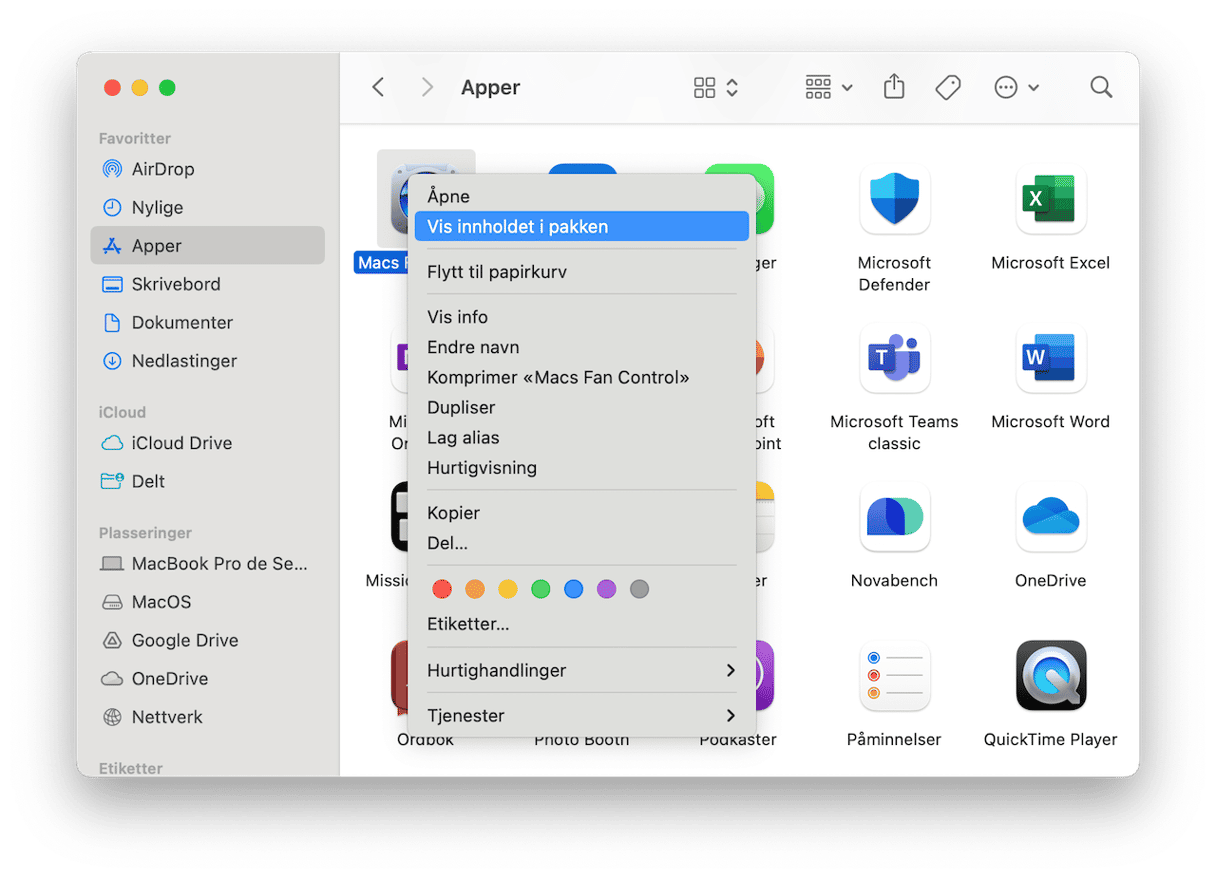This screenshot has height=878, width=1216.
Task: Open Skrivebord in the sidebar
Action: pos(207,284)
